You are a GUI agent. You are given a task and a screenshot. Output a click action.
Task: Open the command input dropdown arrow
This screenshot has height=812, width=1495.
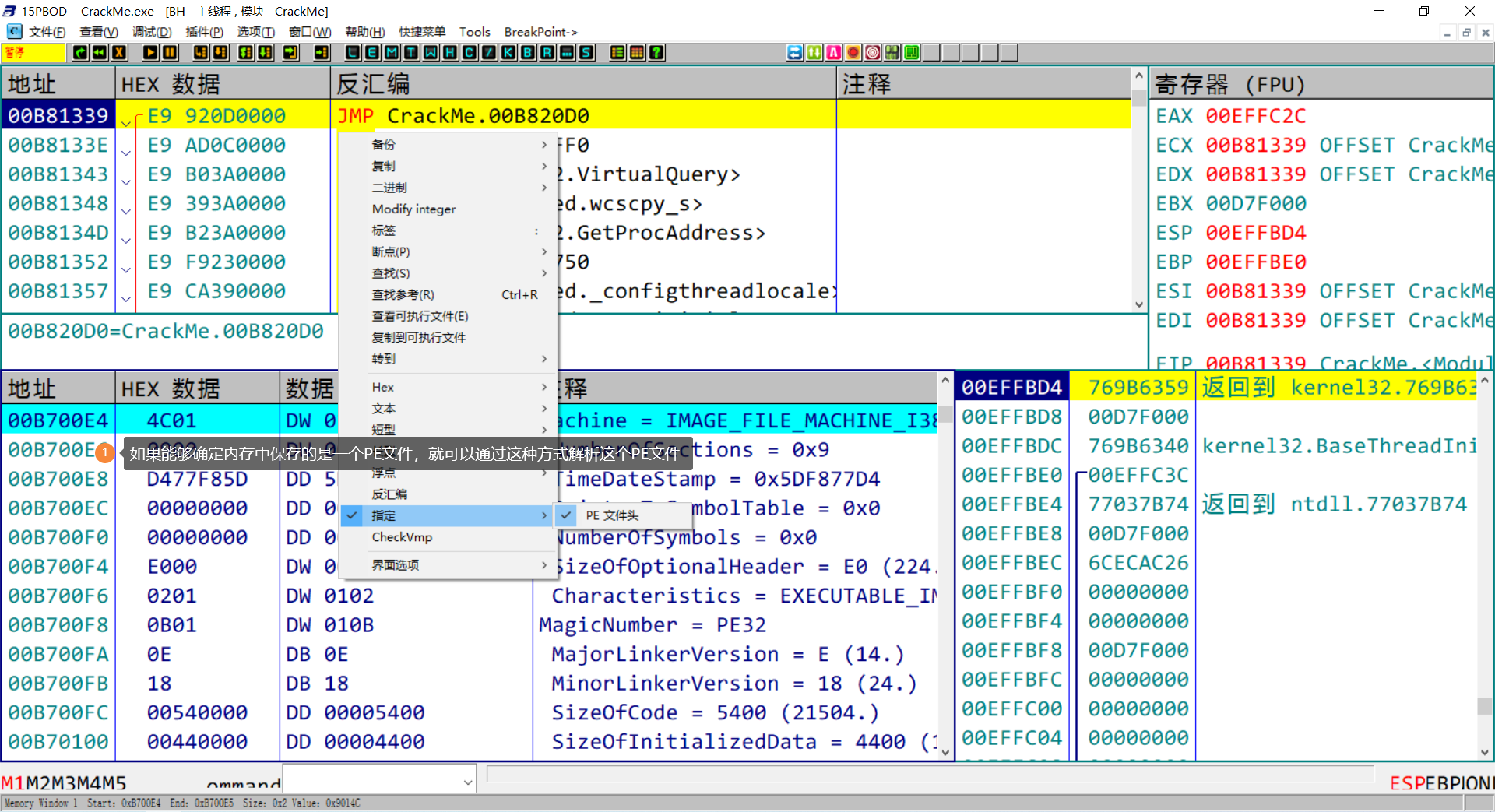pyautogui.click(x=468, y=782)
